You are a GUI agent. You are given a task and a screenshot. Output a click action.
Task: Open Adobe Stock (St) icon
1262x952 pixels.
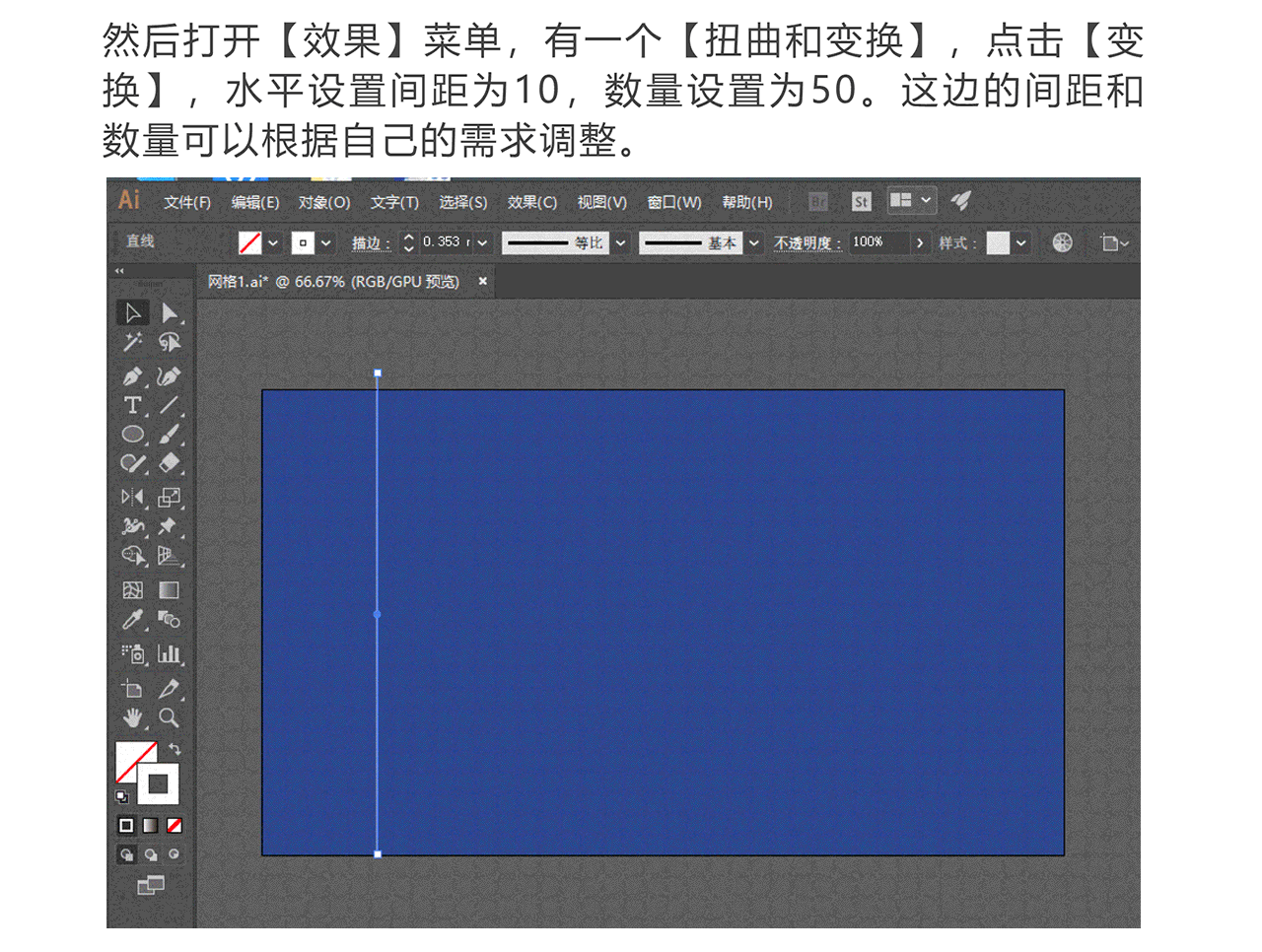click(862, 202)
